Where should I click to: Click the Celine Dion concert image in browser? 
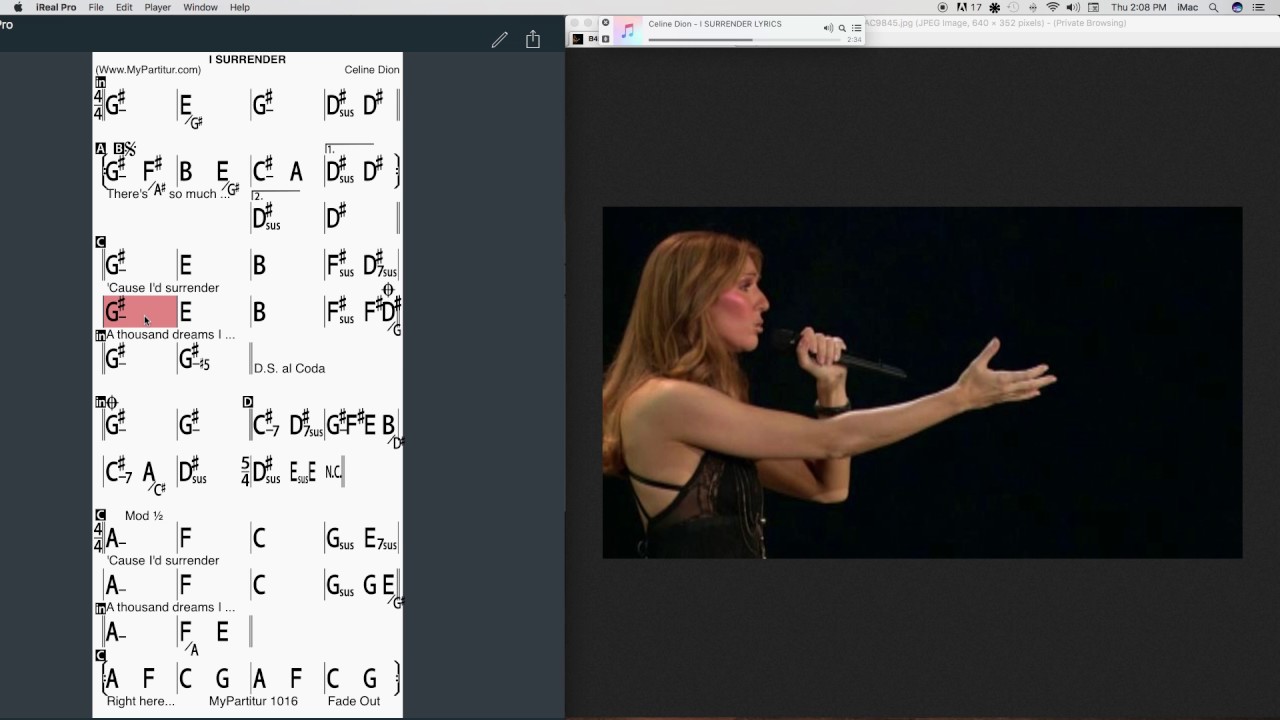click(x=922, y=382)
